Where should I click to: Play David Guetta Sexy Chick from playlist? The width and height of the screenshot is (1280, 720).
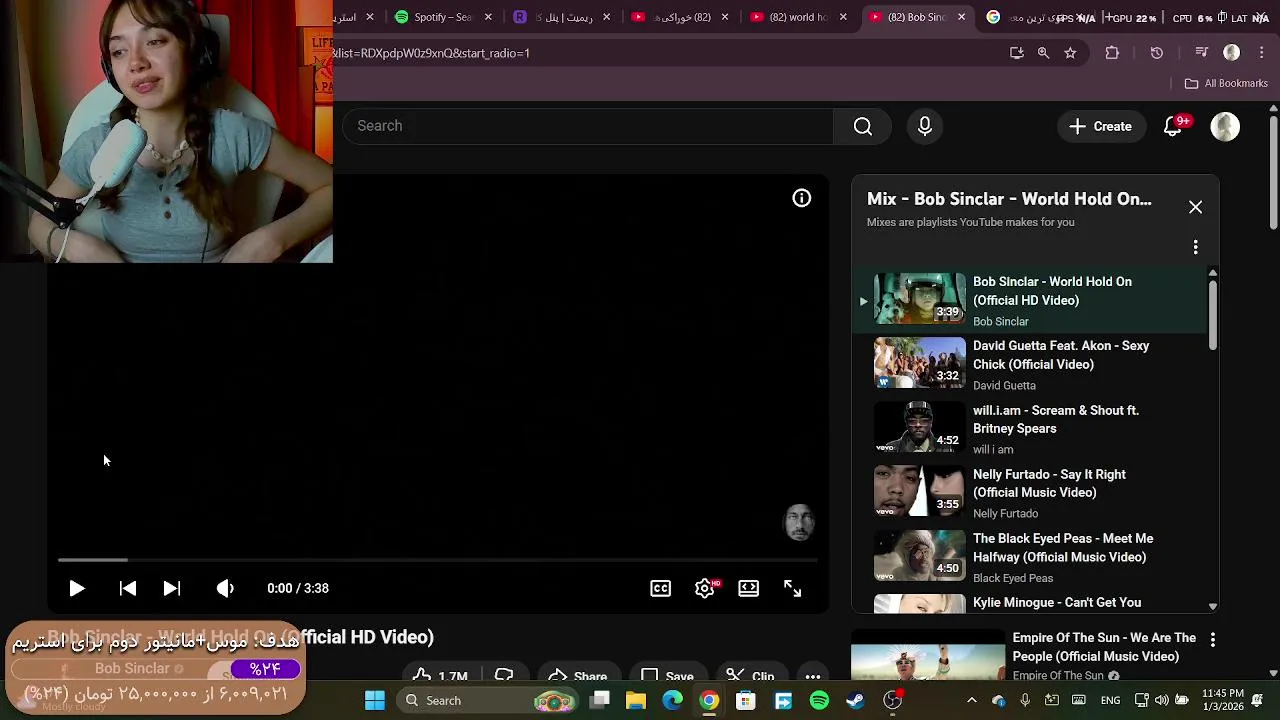tap(1030, 365)
